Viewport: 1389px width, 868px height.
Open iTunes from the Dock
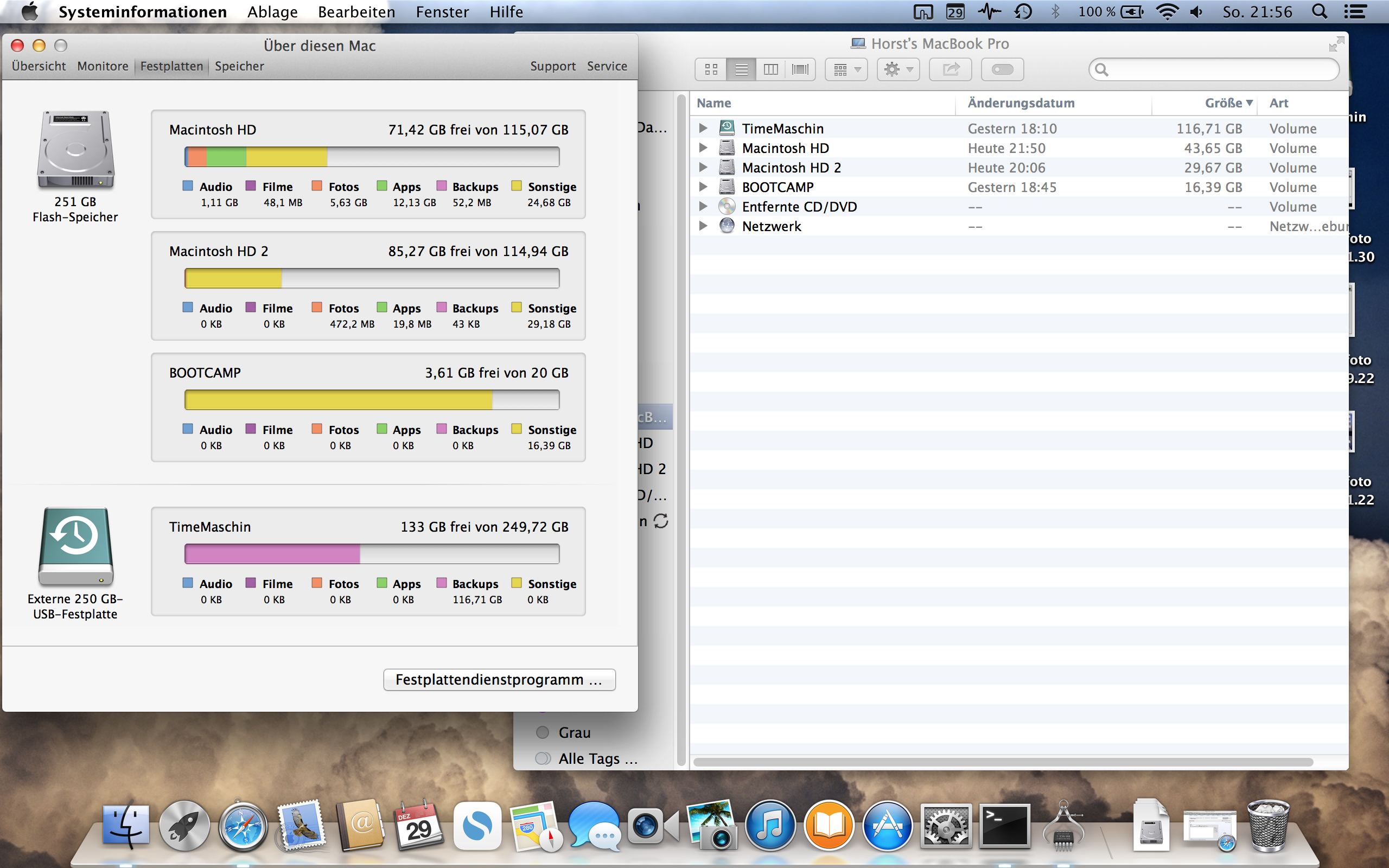(x=770, y=827)
